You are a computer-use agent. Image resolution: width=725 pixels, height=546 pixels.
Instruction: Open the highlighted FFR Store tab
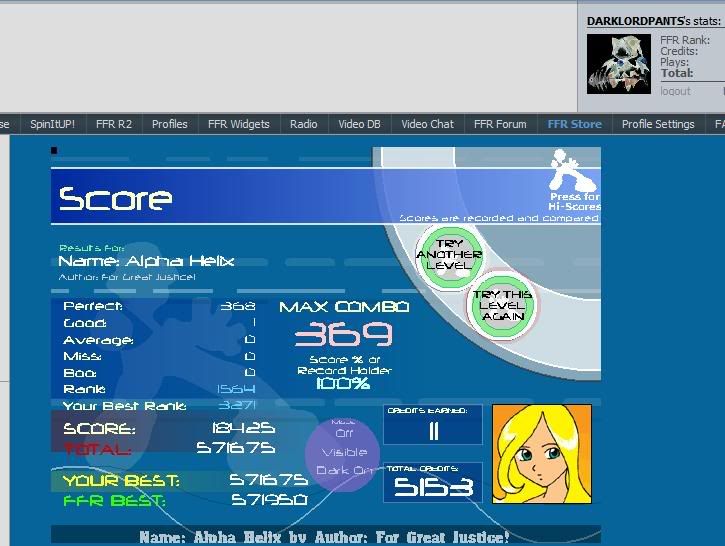tap(574, 124)
